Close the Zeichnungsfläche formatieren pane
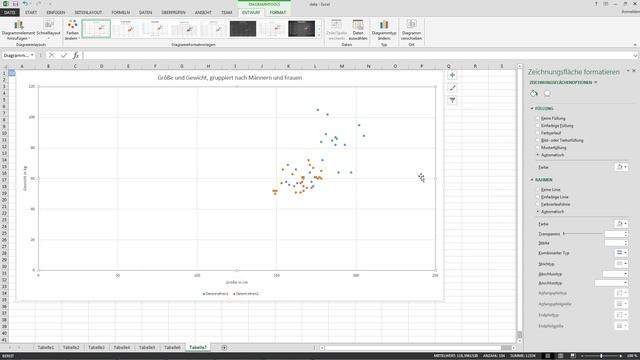 click(x=634, y=71)
